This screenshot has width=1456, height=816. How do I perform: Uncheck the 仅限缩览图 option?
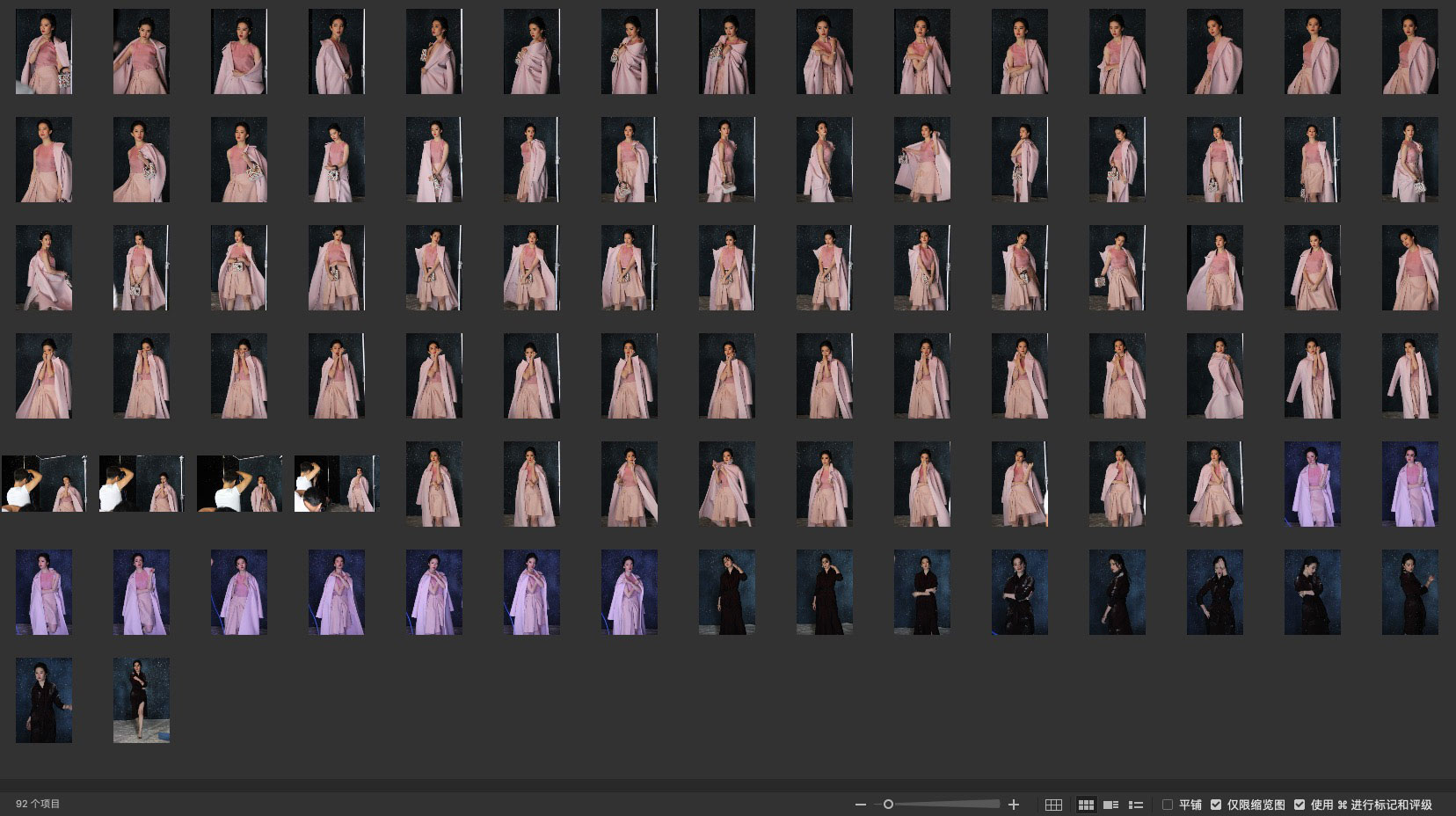pyautogui.click(x=1216, y=805)
